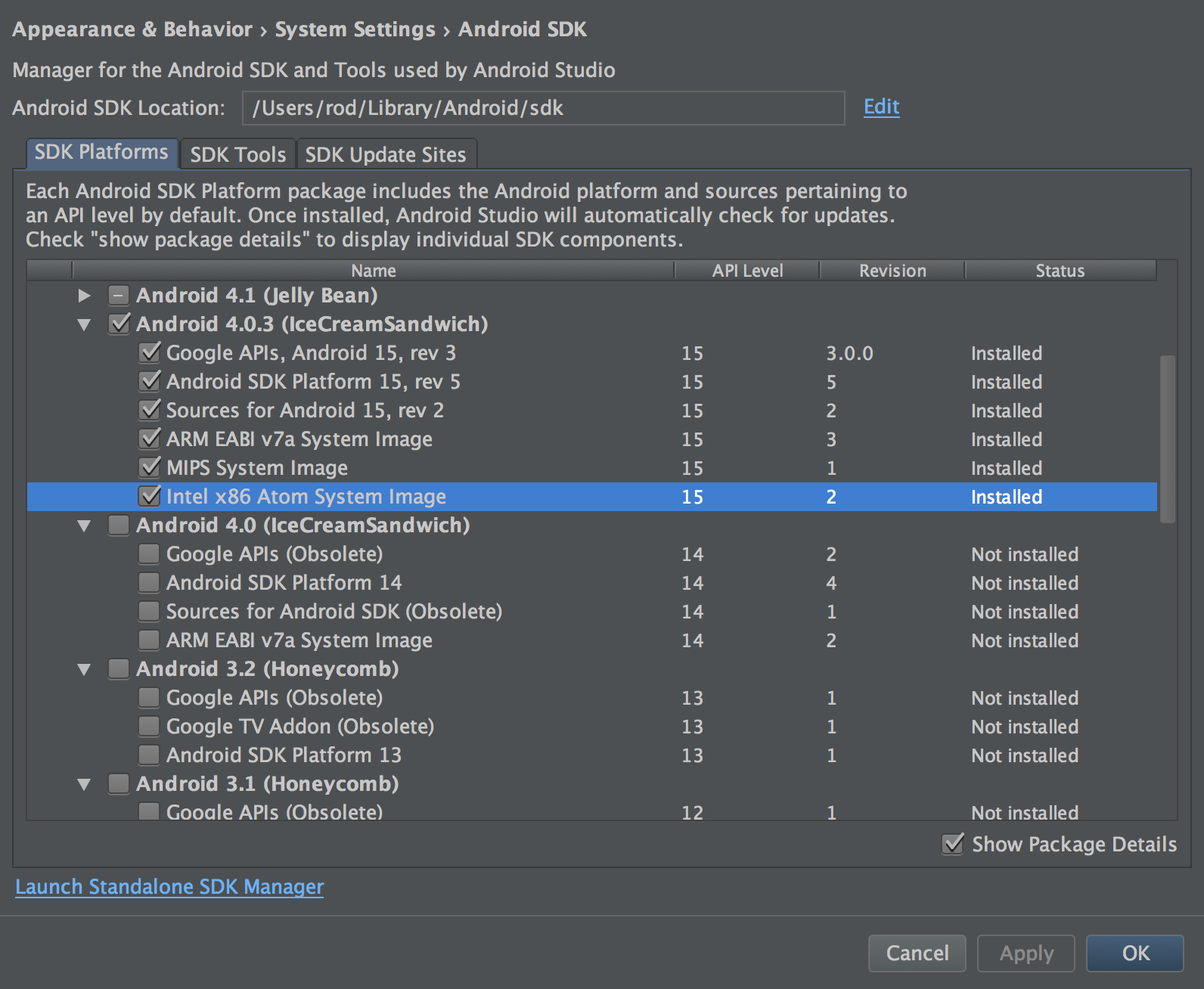The image size is (1204, 989).
Task: Click the package list vertical scrollbar
Action: tap(1168, 439)
